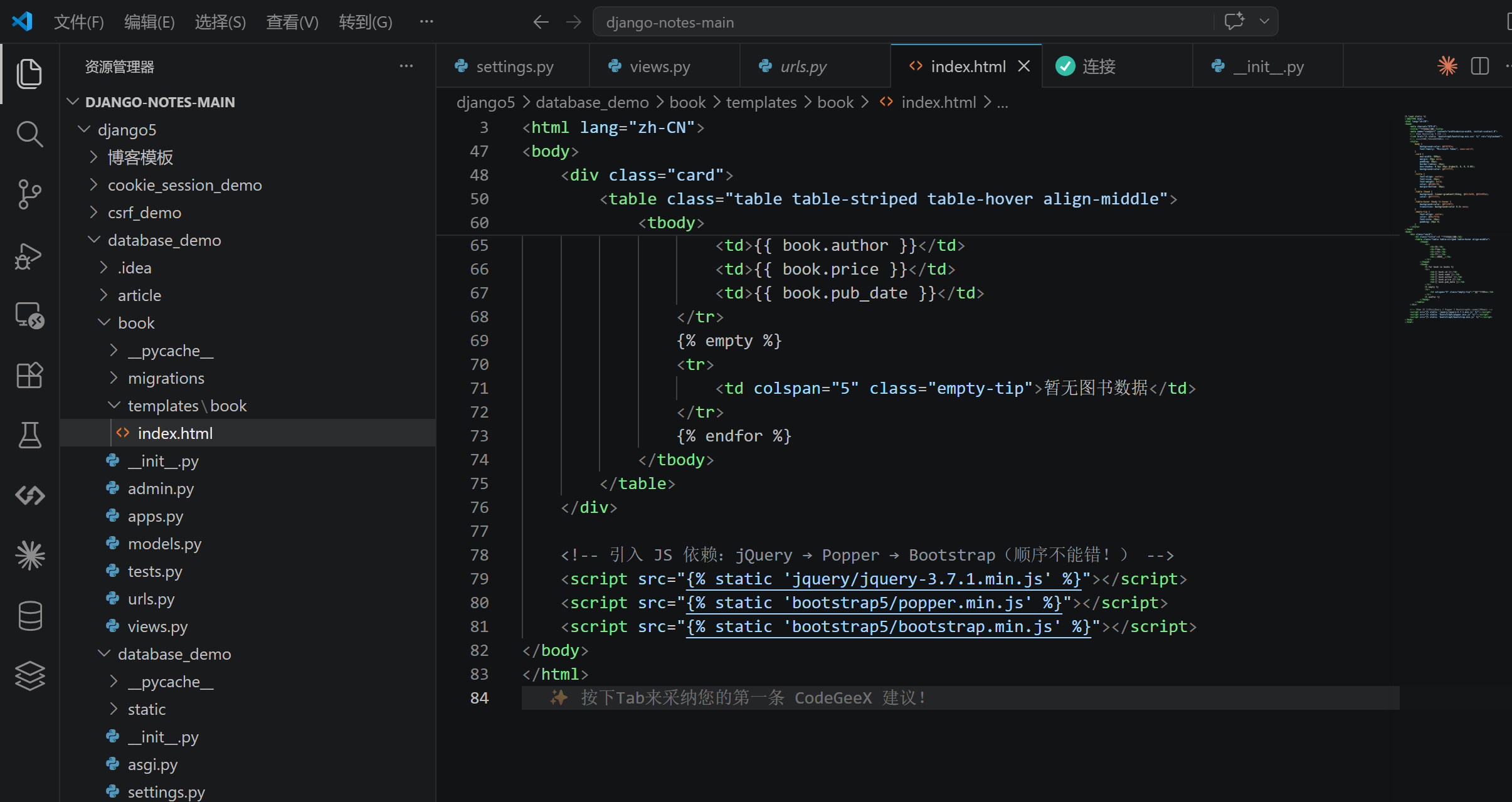The image size is (1512, 802).
Task: Open the chat dropdown arrow in title bar
Action: [1264, 21]
